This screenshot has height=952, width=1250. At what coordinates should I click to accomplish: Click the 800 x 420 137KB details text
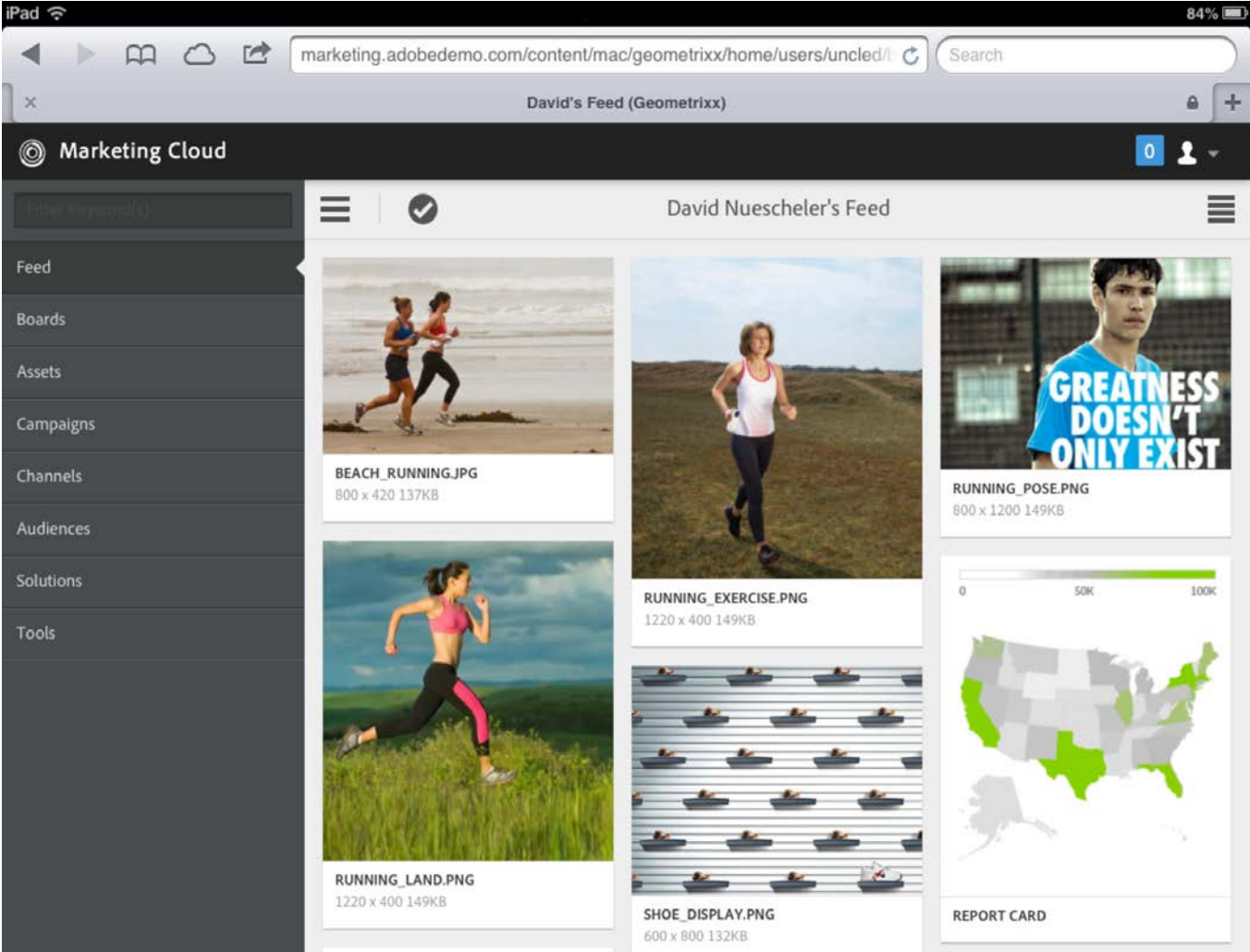(x=386, y=495)
